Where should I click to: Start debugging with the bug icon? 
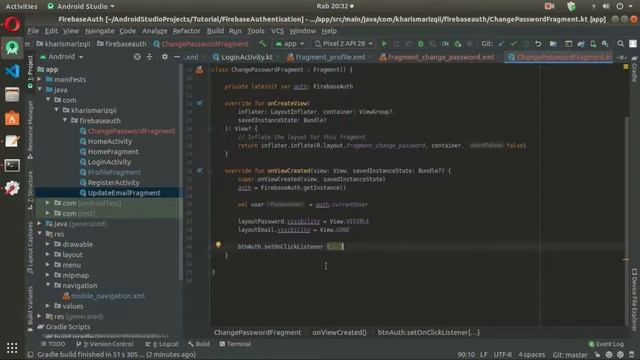pyautogui.click(x=420, y=44)
